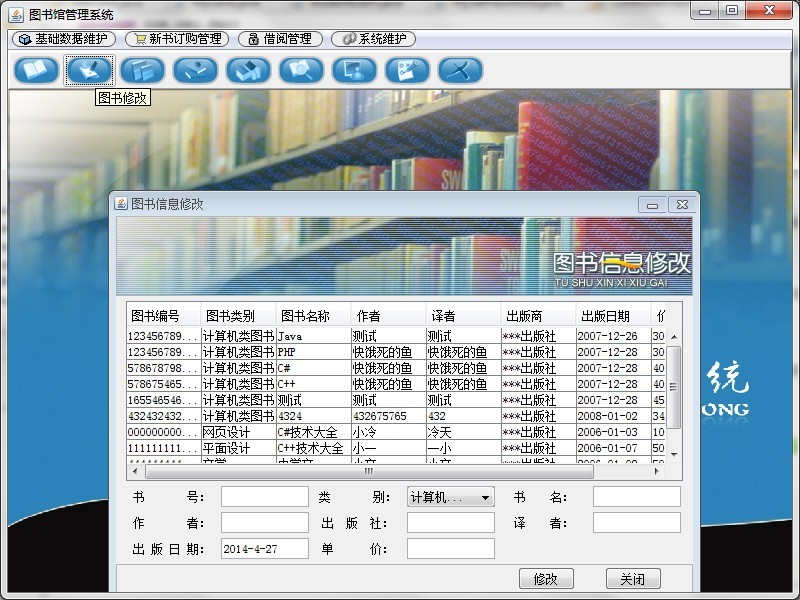Select the cell C++技术大全

coord(313,448)
